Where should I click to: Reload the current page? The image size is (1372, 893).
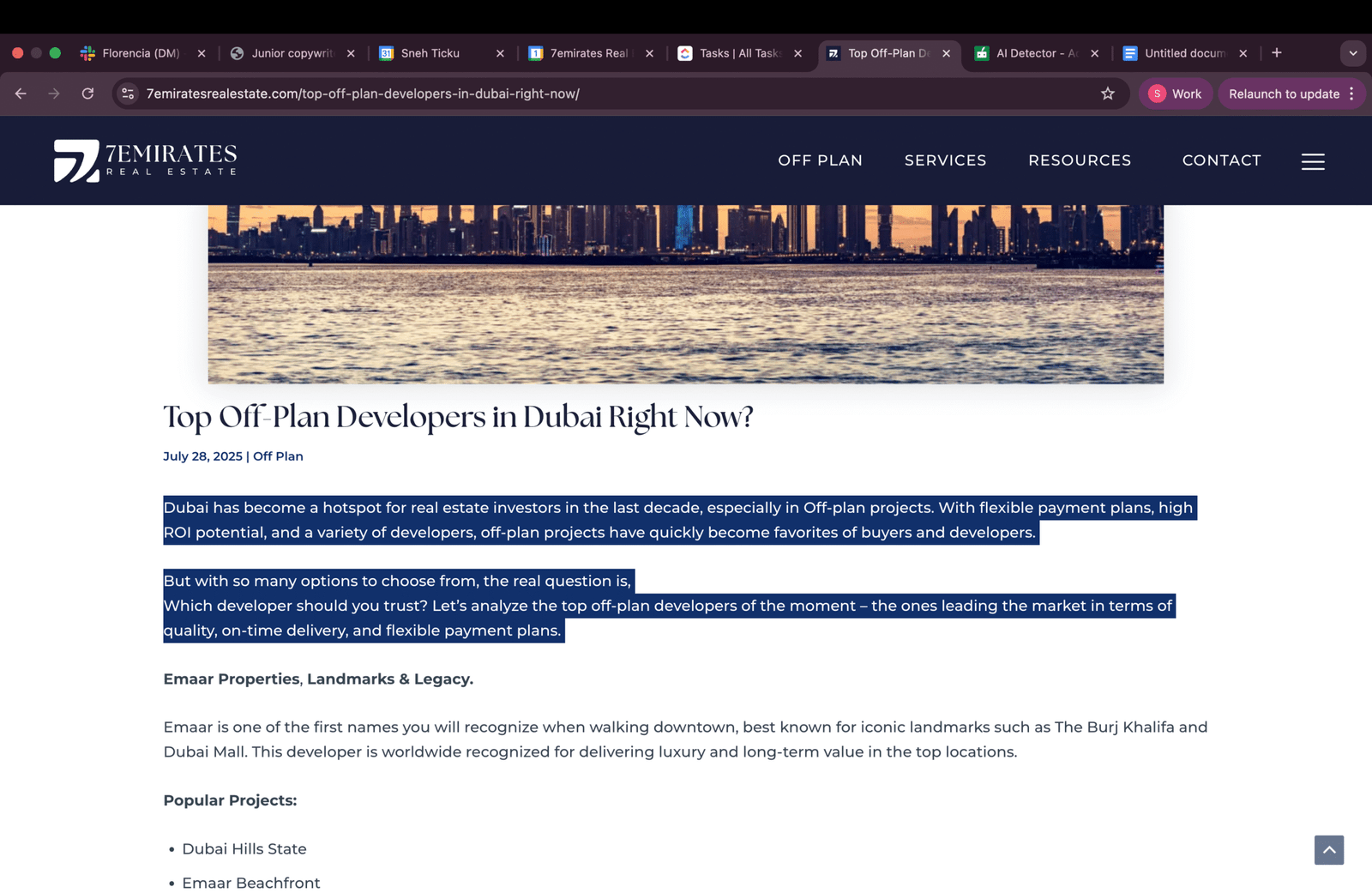[87, 94]
